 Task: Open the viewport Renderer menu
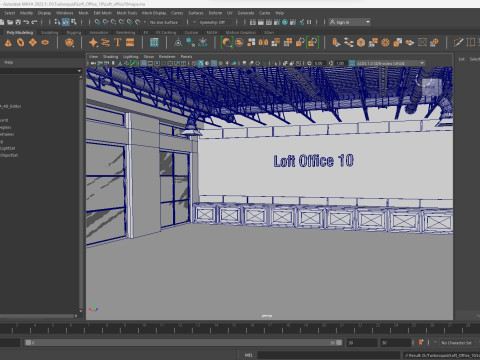coord(167,57)
